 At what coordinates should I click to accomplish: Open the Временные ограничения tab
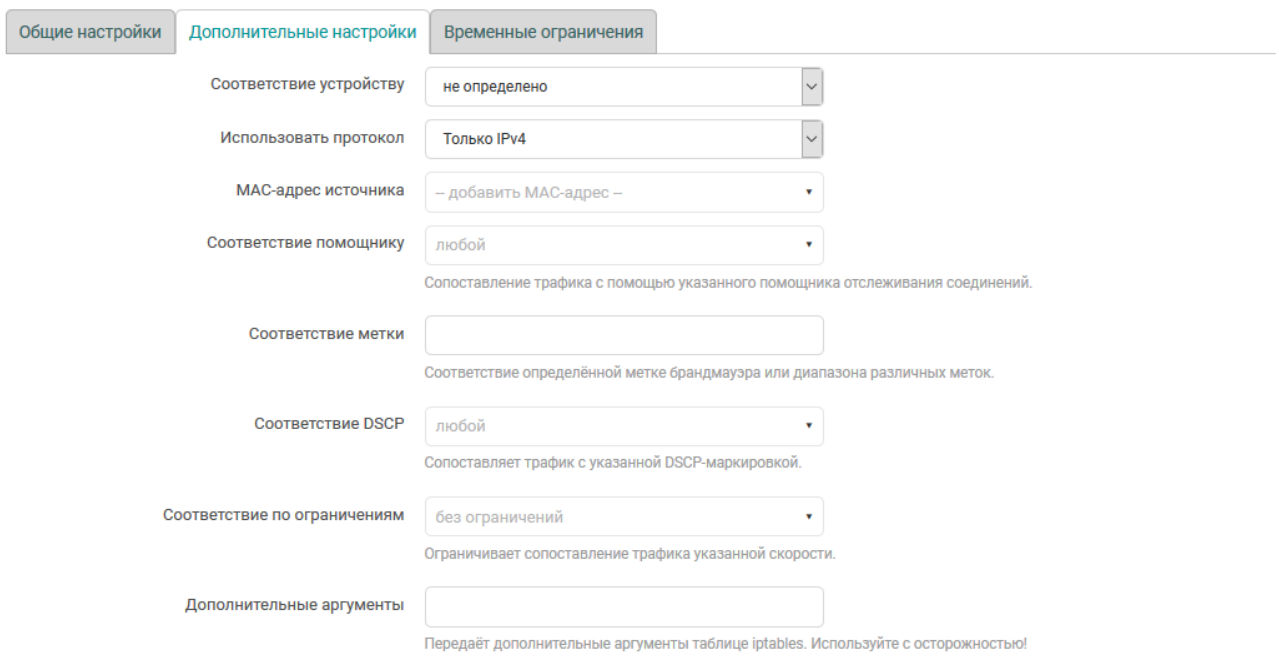pos(543,32)
